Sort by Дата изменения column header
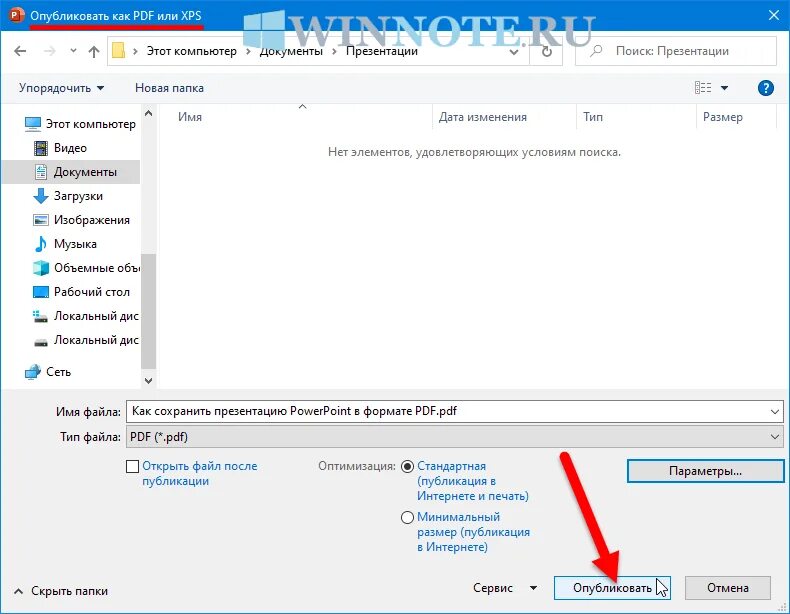The height and width of the screenshot is (614, 790). coord(483,117)
